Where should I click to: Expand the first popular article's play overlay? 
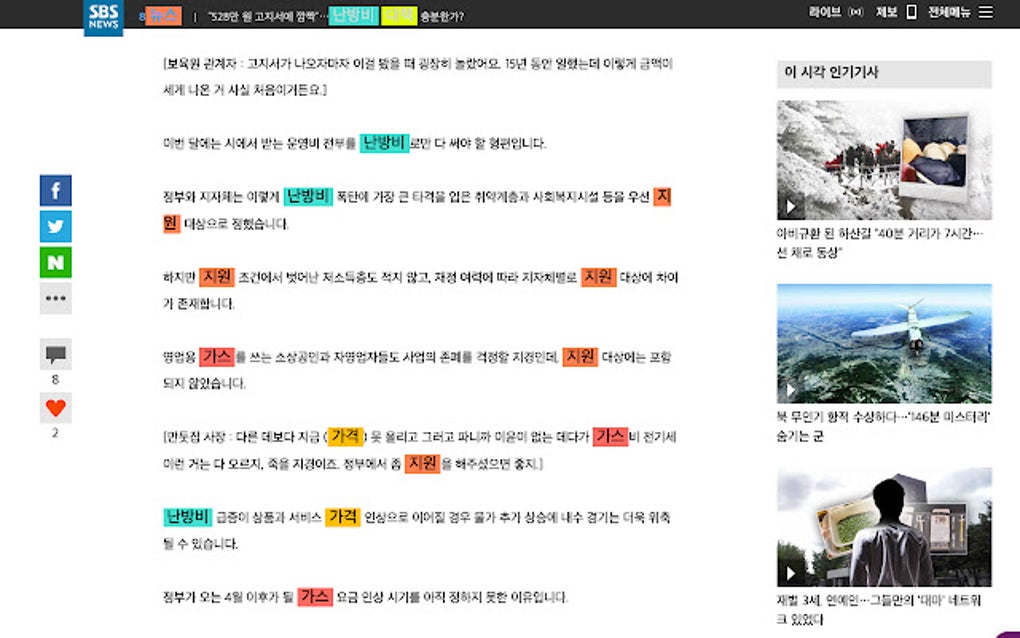(x=790, y=207)
